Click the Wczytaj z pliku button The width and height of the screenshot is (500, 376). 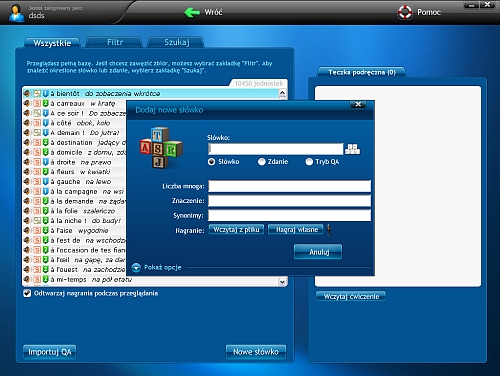(236, 230)
